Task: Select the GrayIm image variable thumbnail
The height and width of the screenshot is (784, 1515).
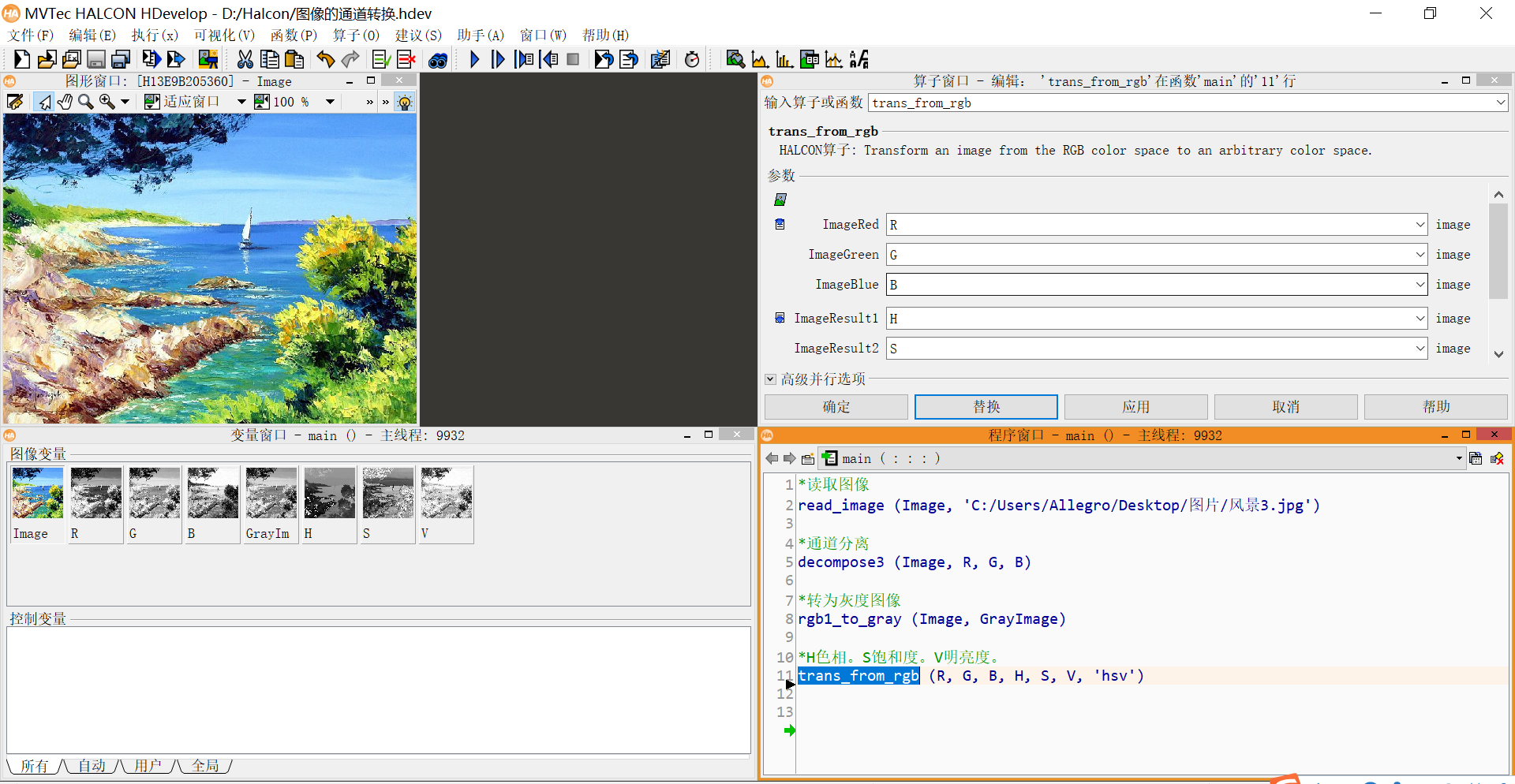Action: (x=271, y=504)
